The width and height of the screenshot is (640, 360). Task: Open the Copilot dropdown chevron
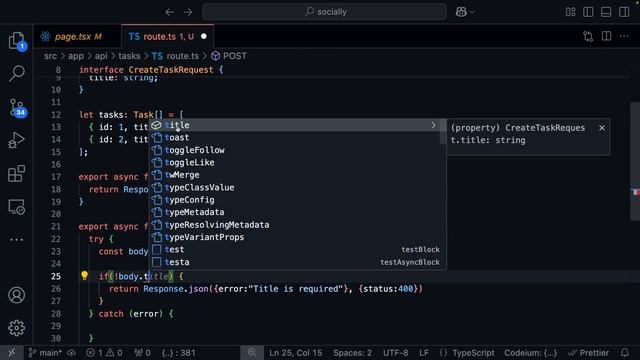pyautogui.click(x=472, y=12)
